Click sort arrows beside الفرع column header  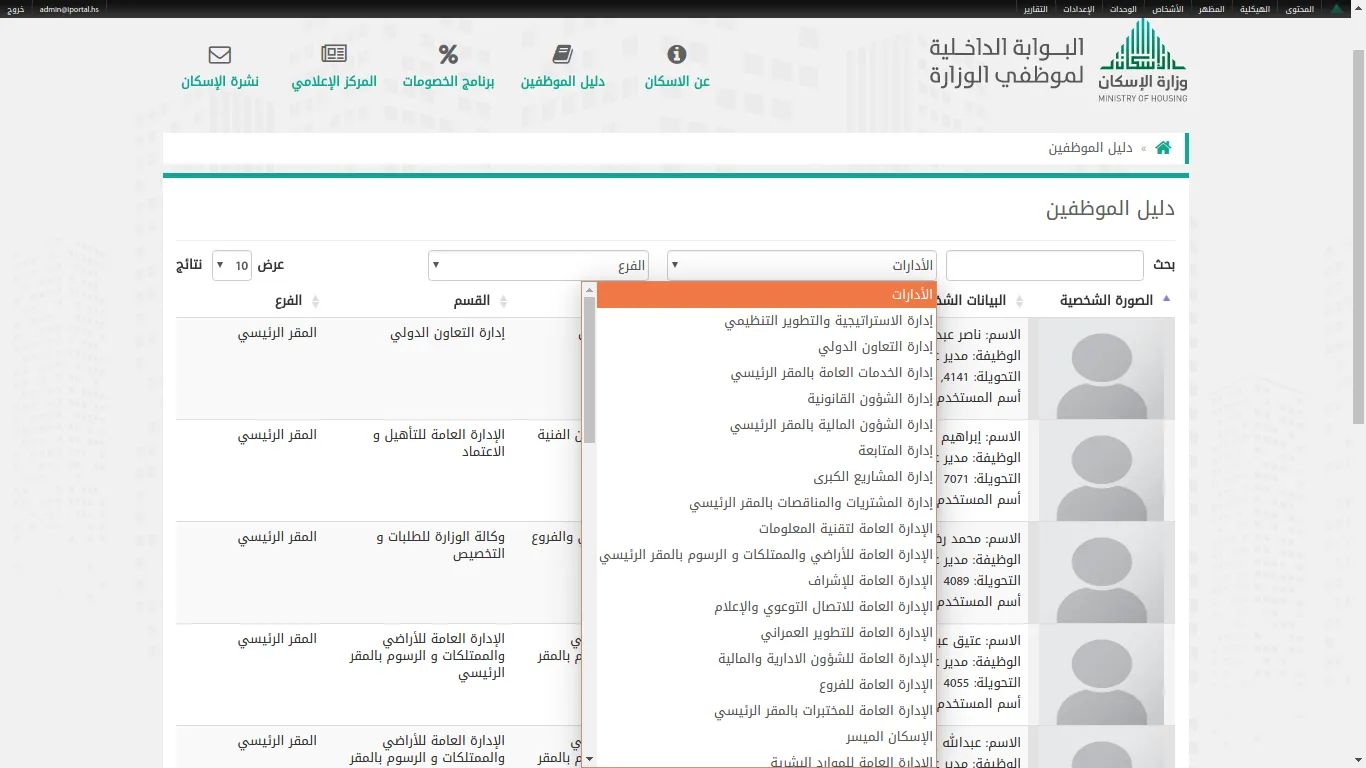pyautogui.click(x=315, y=301)
